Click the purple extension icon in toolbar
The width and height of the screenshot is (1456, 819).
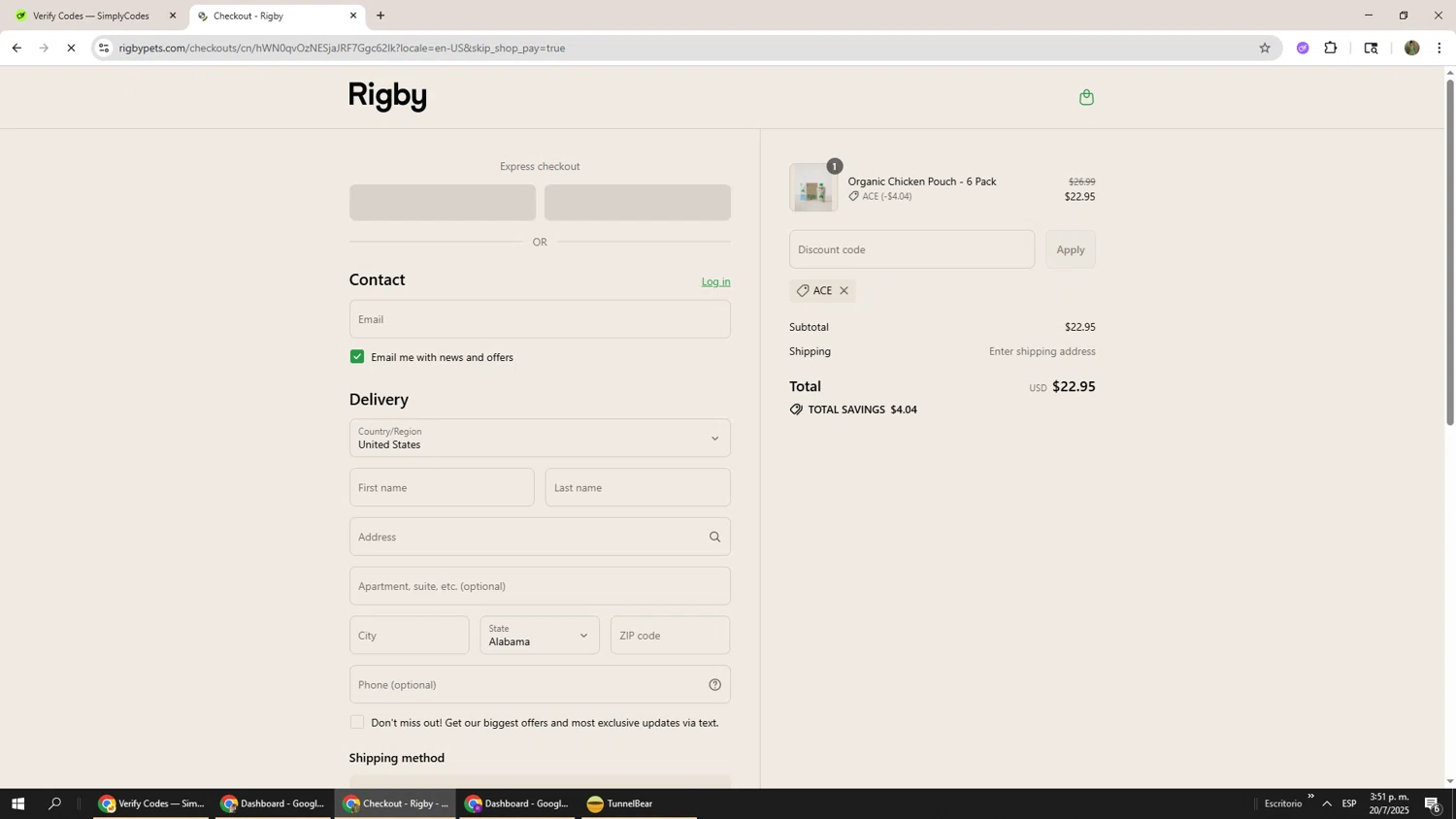coord(1303,48)
